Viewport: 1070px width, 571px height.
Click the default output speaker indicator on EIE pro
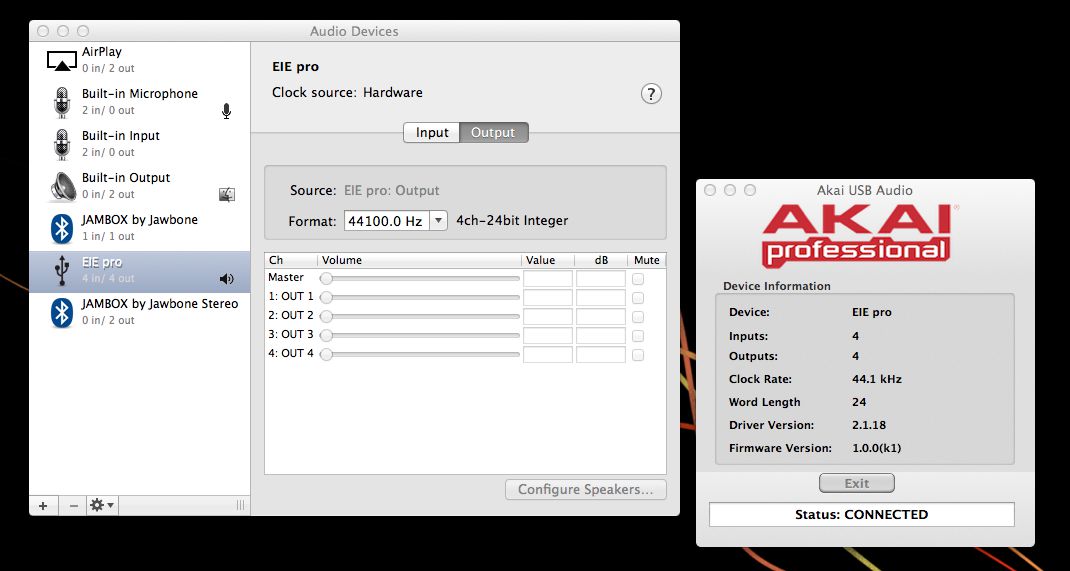point(227,279)
